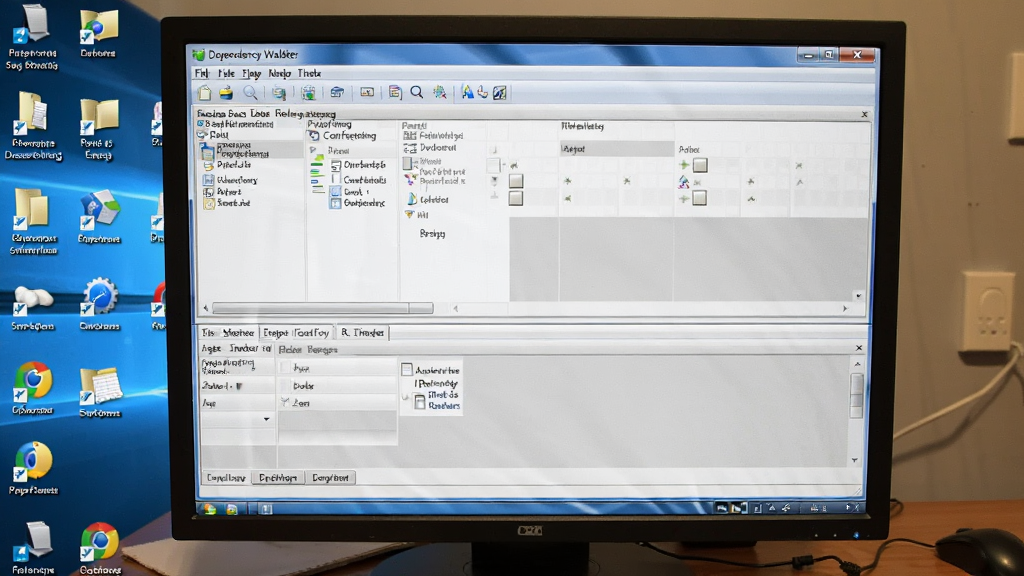Screen dimensions: 1024x576
Task: Click the colorful starburst toolbar icon
Action: pyautogui.click(x=440, y=93)
